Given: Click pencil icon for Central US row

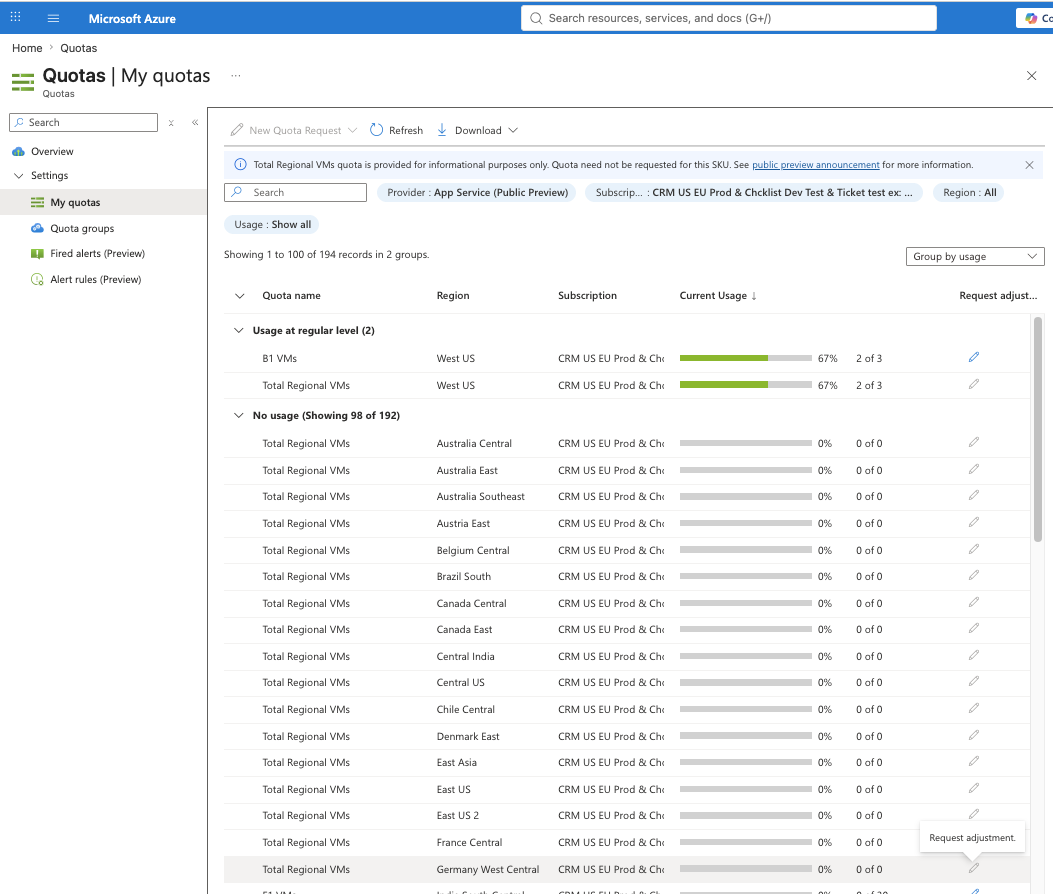Looking at the screenshot, I should click(974, 681).
